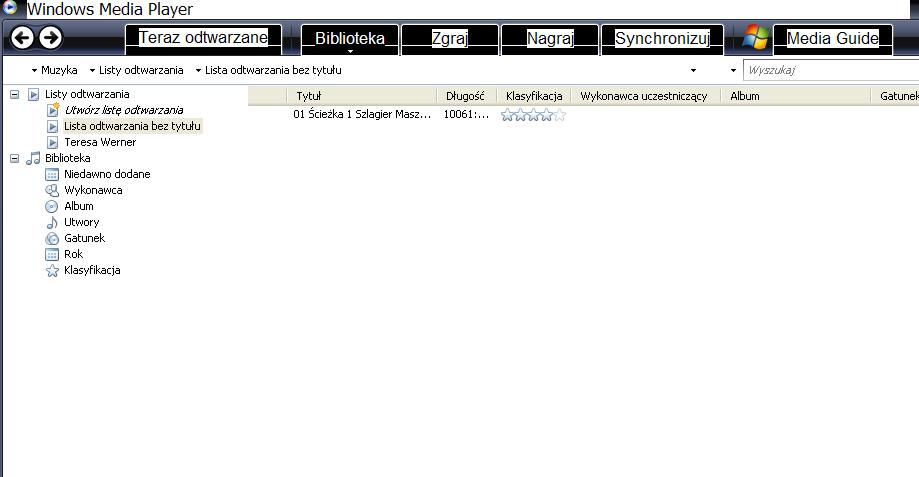Select track 01 Ścieżka 1 Szlagier Masz…
Viewport: 919px width, 477px height.
click(x=362, y=114)
